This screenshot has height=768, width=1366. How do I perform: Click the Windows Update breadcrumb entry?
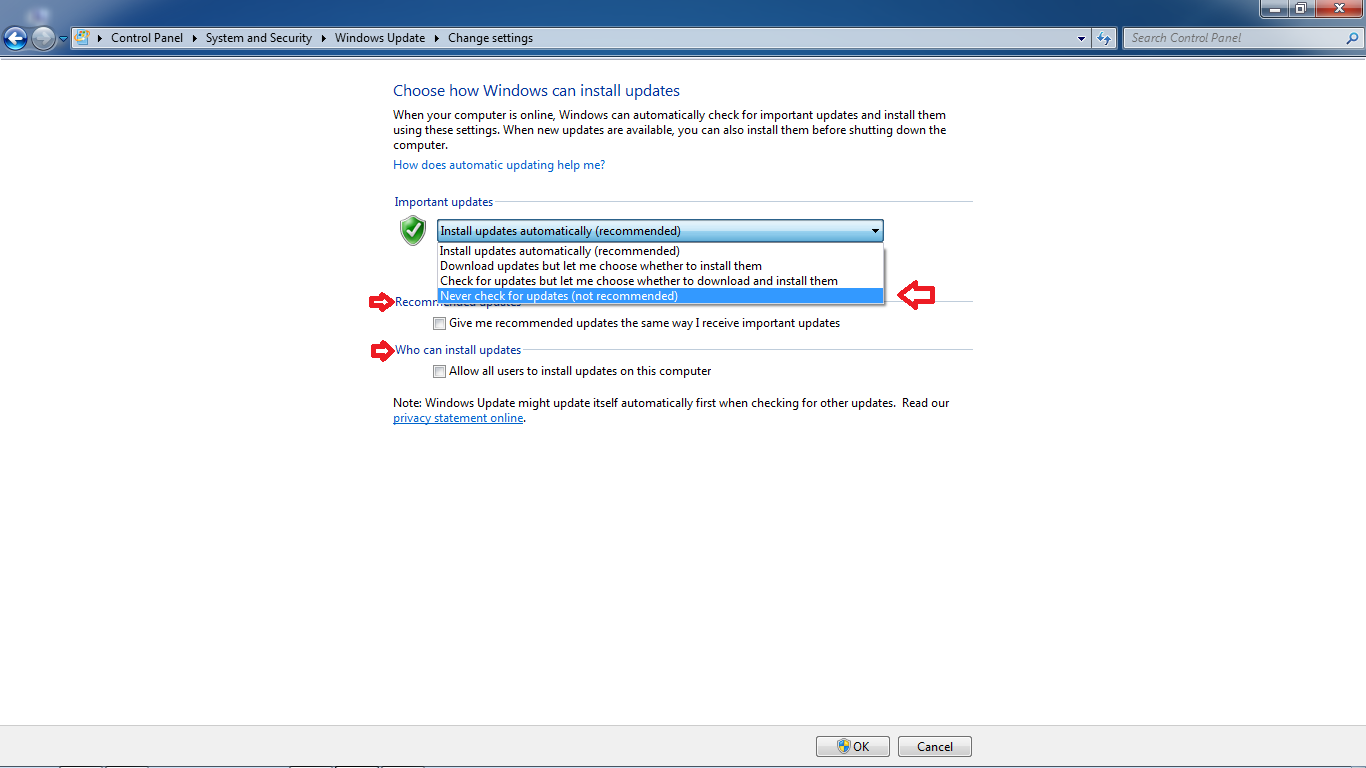380,37
